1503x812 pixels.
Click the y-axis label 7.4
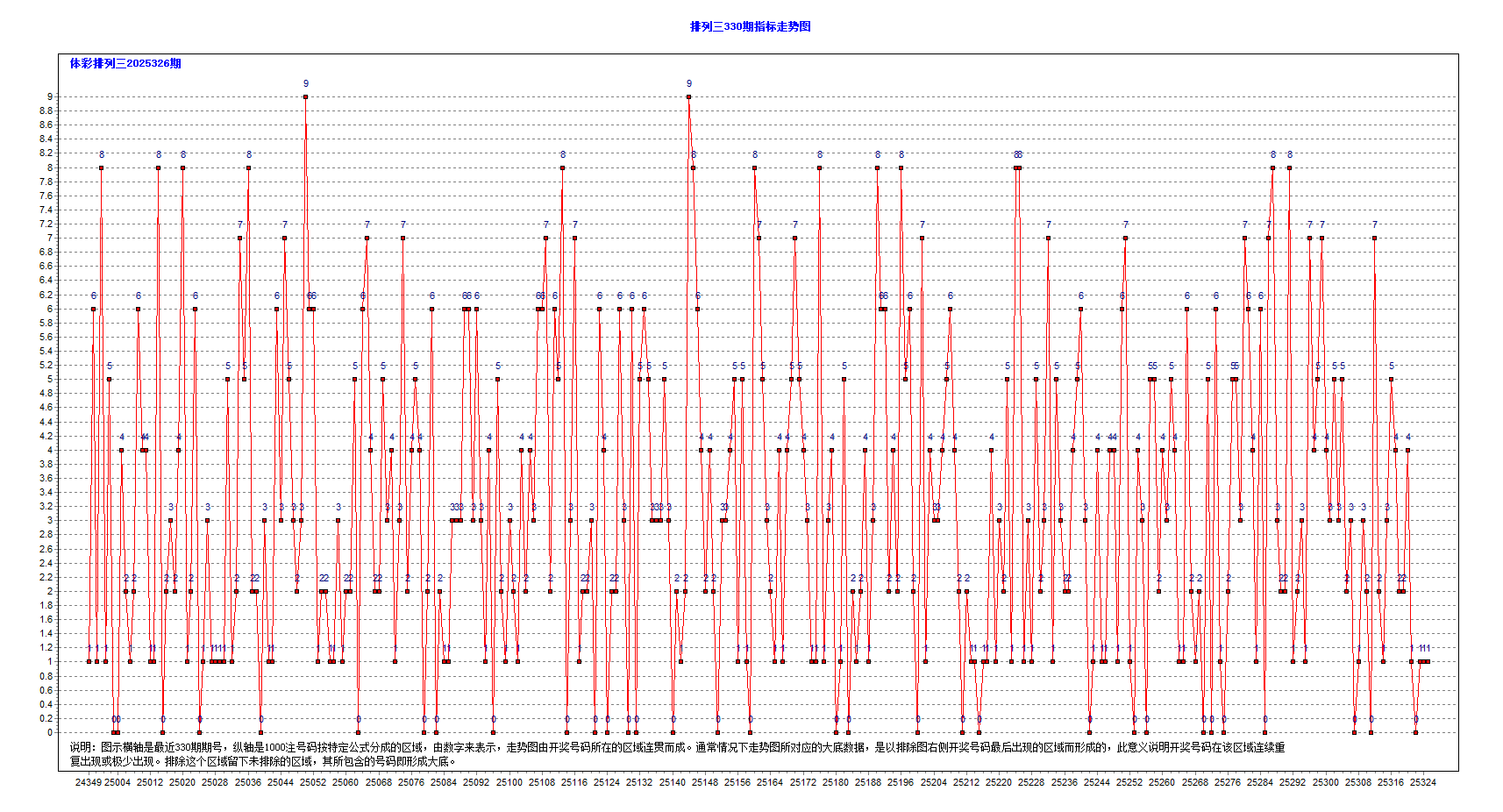46,210
